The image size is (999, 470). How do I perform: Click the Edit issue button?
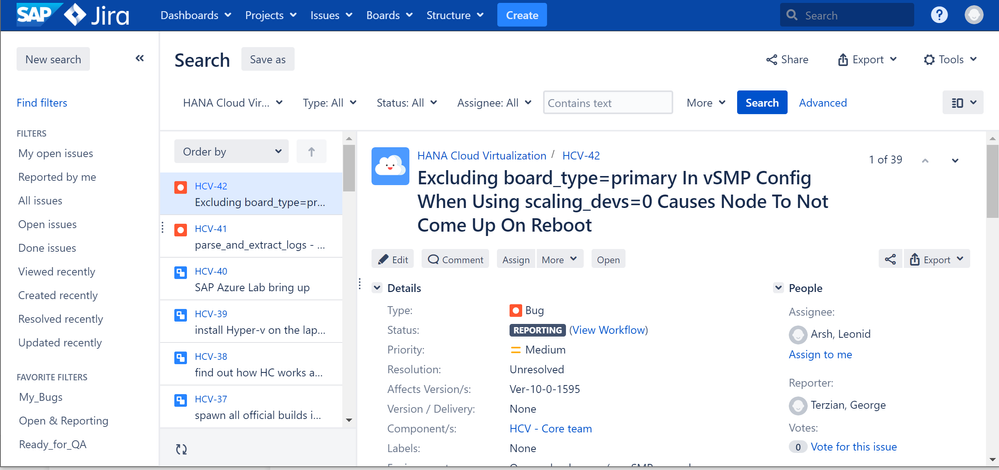[392, 259]
